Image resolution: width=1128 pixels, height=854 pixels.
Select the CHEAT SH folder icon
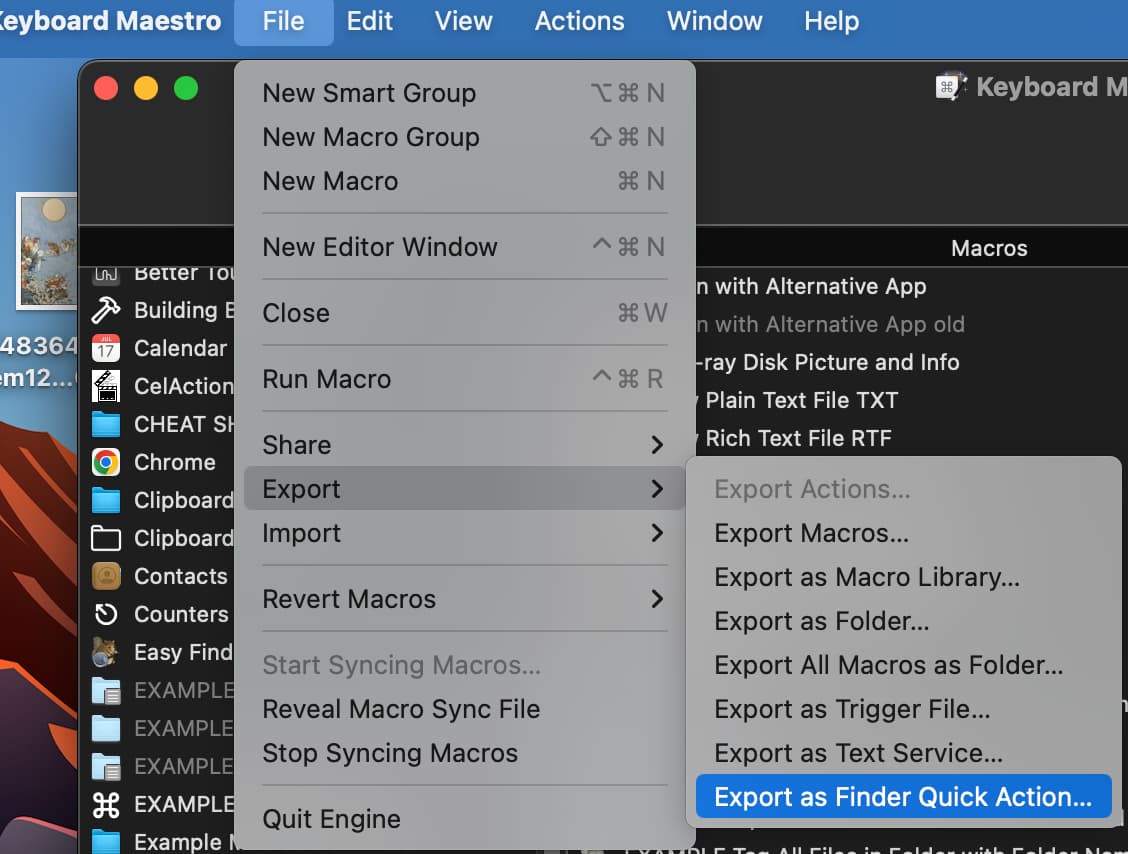coord(106,424)
